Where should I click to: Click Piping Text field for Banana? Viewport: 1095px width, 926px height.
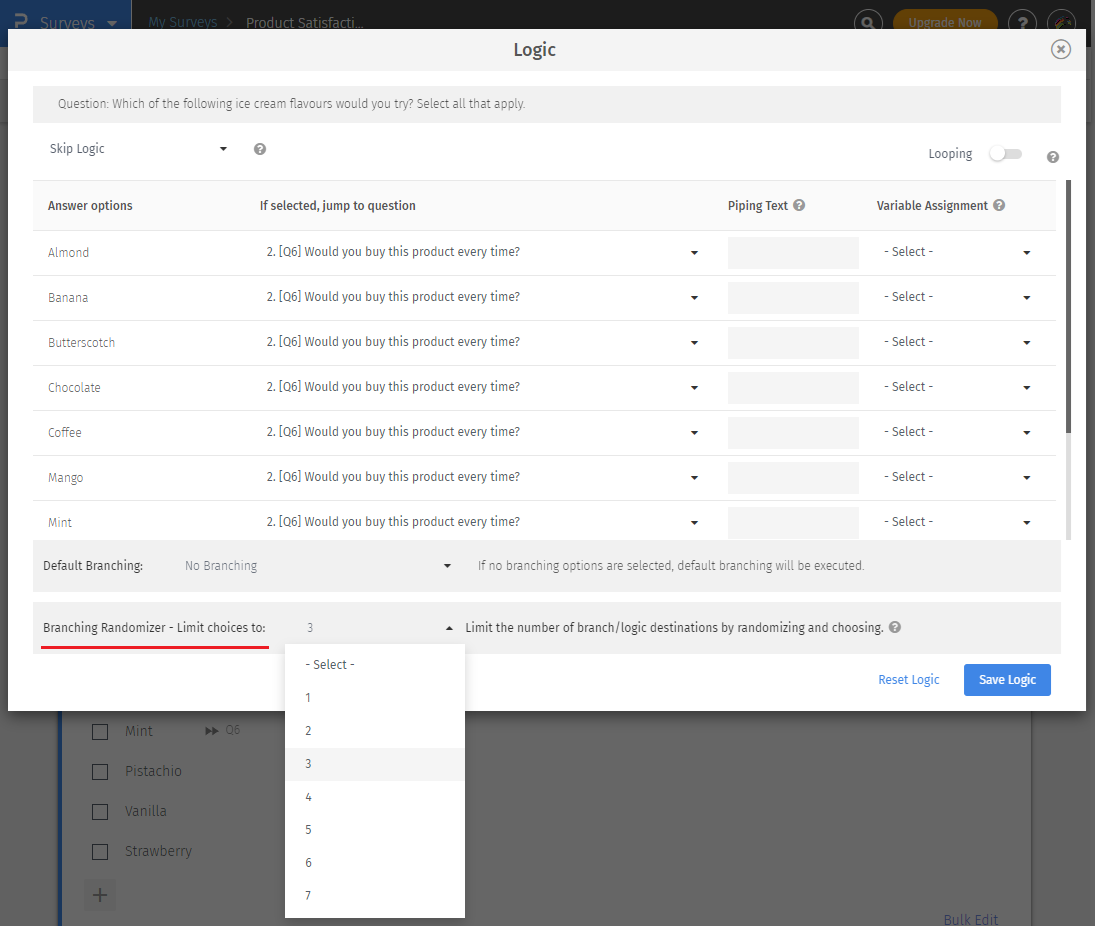coord(793,298)
